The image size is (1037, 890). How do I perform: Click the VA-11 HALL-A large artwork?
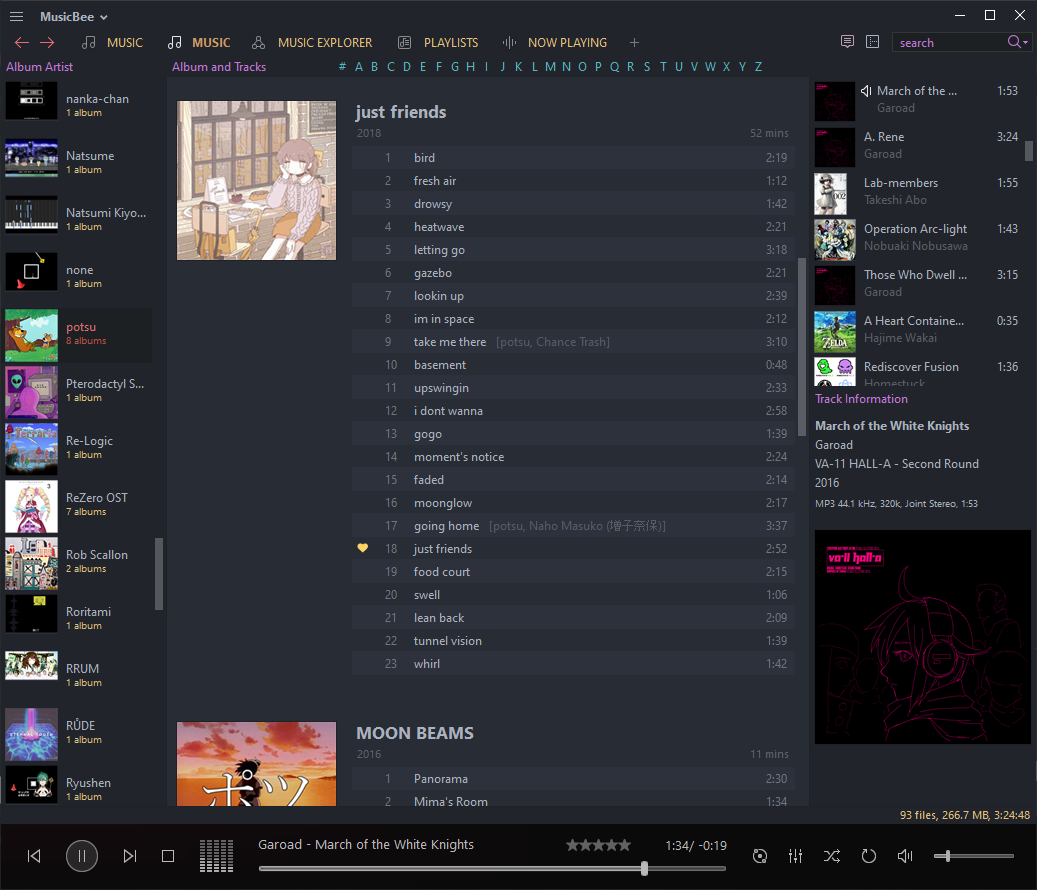tap(923, 637)
